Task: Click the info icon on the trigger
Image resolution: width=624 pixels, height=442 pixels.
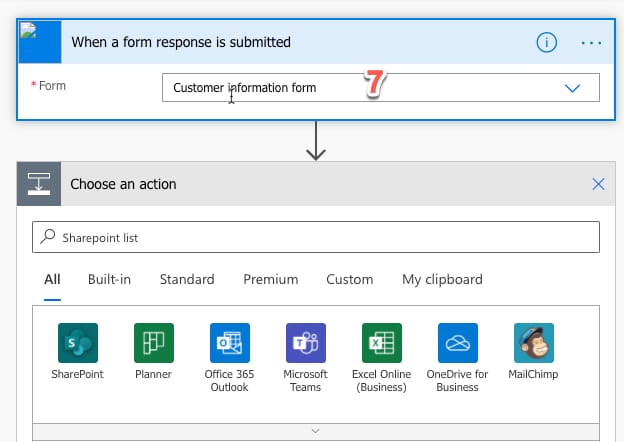Action: click(x=546, y=42)
